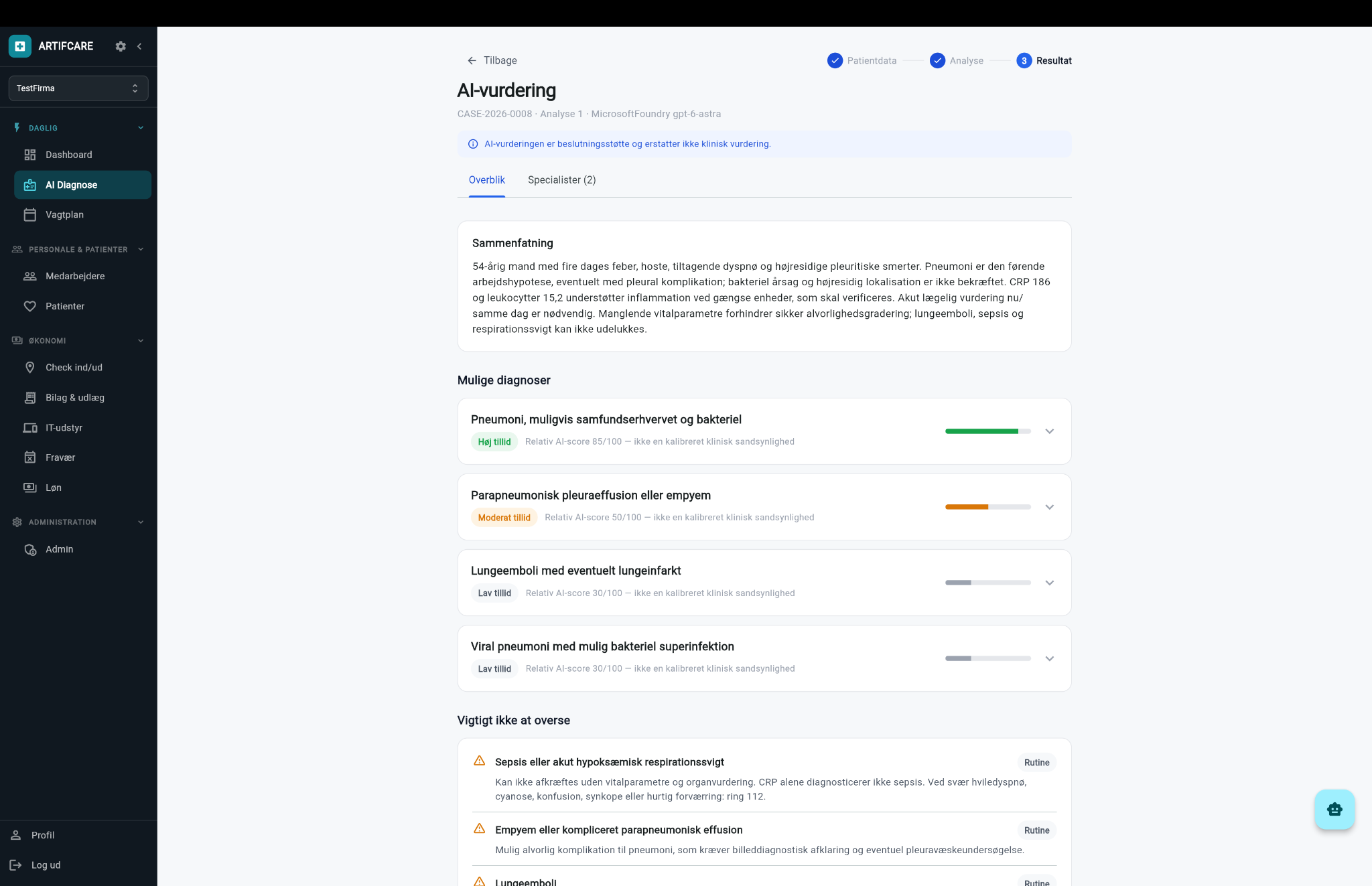Collapse the ØKONOMI sidebar section

click(141, 341)
